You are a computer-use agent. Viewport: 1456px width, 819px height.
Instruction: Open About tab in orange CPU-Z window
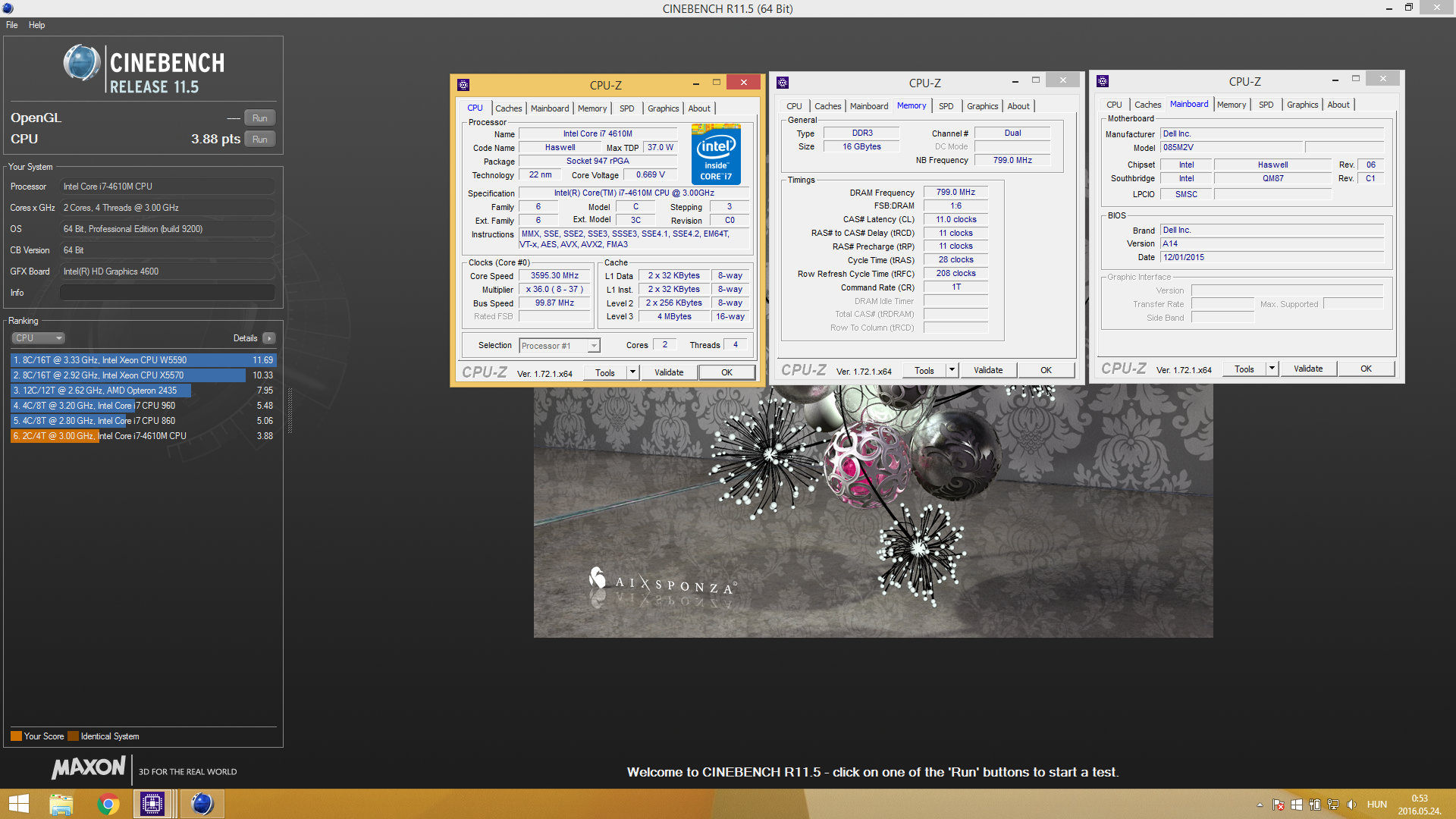(699, 108)
